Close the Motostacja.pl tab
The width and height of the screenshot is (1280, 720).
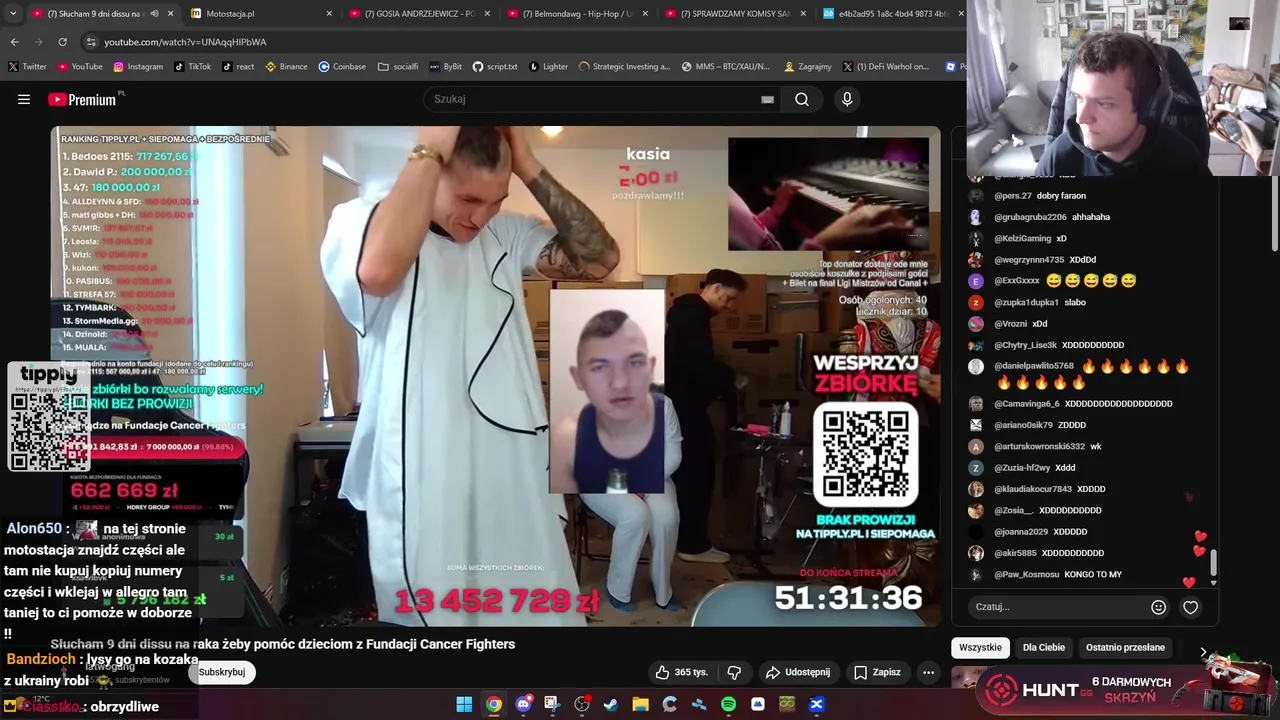click(x=329, y=14)
